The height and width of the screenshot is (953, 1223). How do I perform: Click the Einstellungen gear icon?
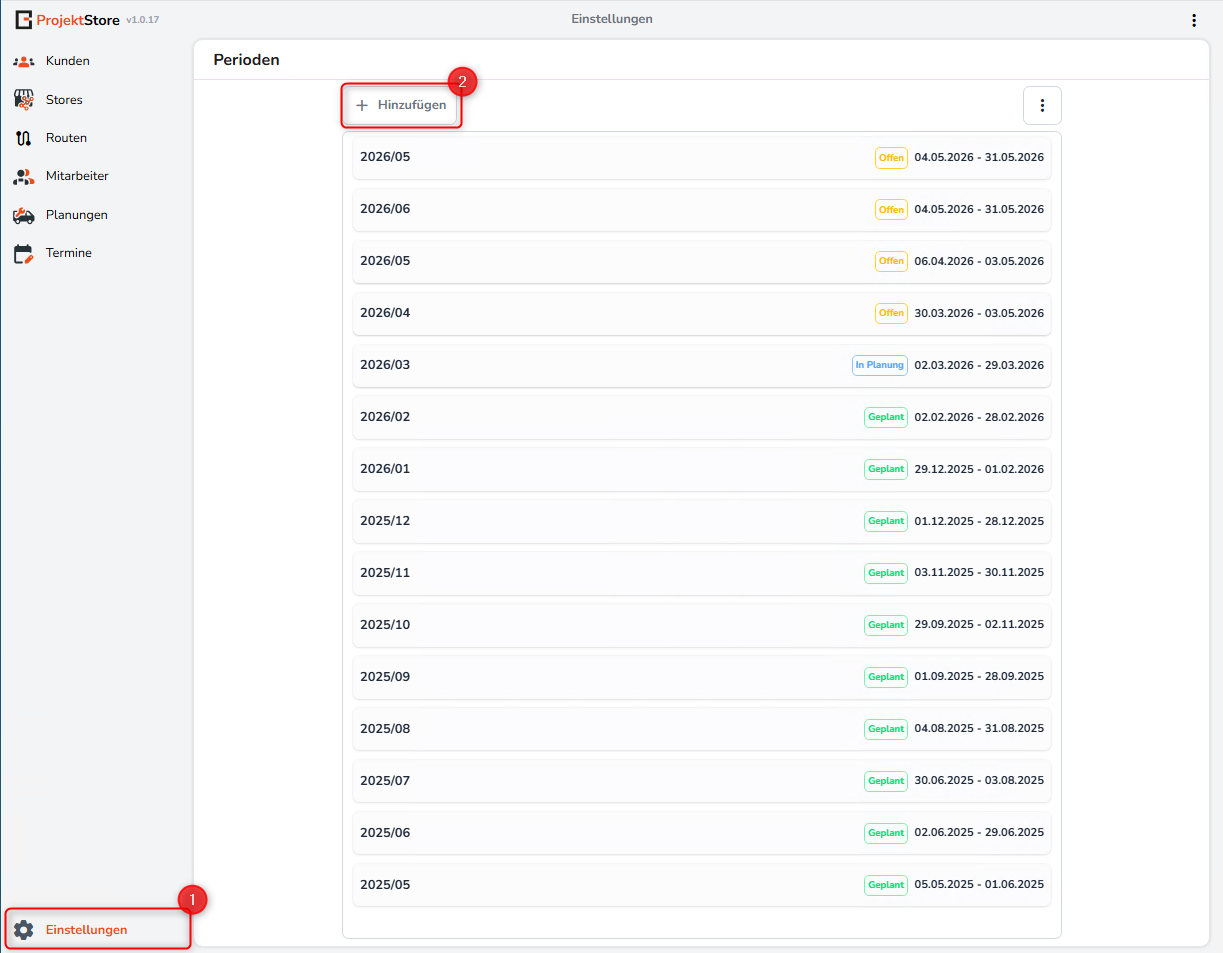point(23,930)
